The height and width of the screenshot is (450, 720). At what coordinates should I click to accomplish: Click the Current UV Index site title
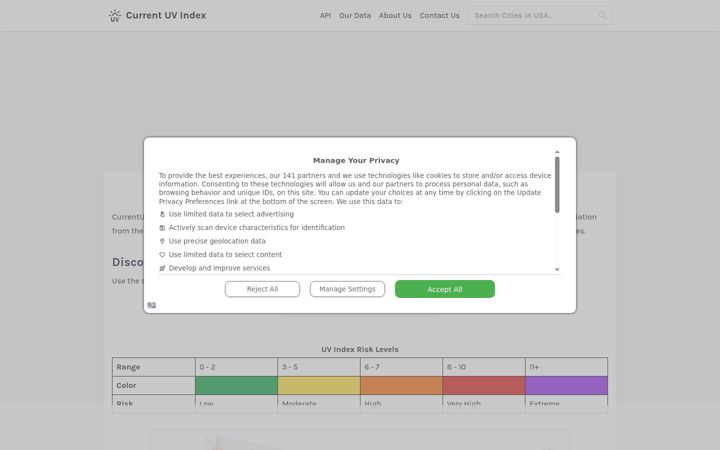166,16
